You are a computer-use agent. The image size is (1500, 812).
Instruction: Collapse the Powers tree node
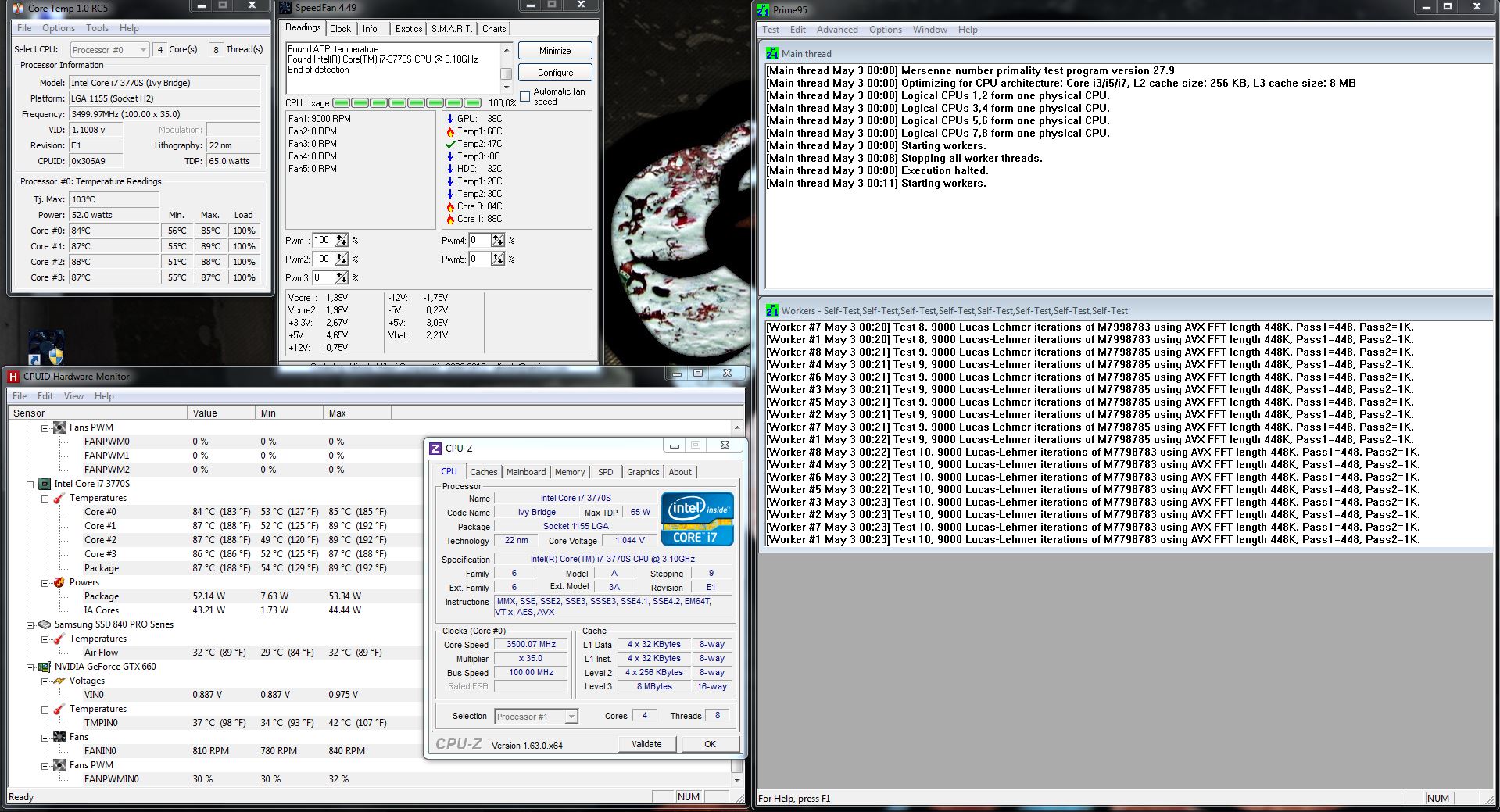tap(45, 583)
